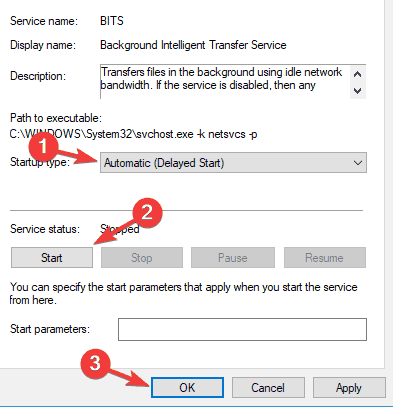Click the Startup type dropdown chevron arrow
Viewport: 393px width, 407px height.
pyautogui.click(x=358, y=163)
